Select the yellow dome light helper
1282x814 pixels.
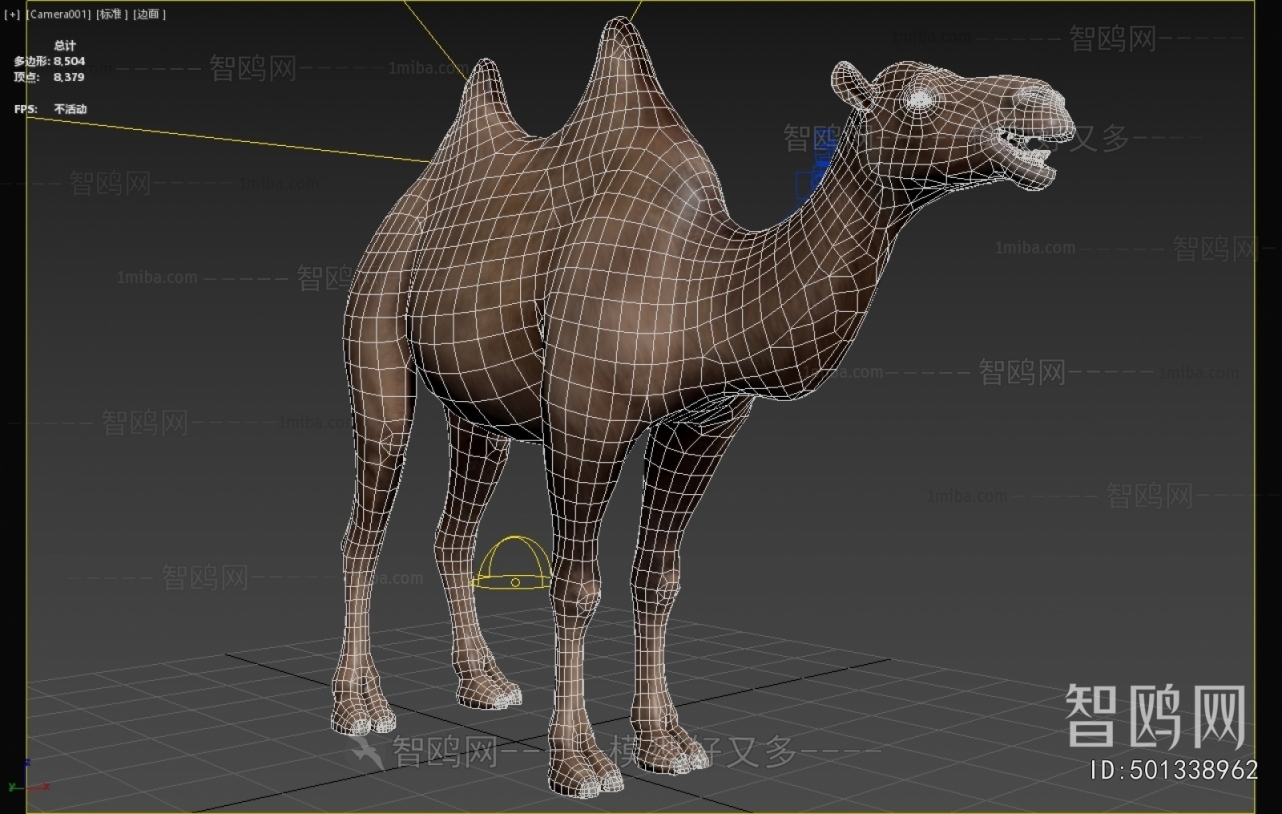tap(512, 564)
